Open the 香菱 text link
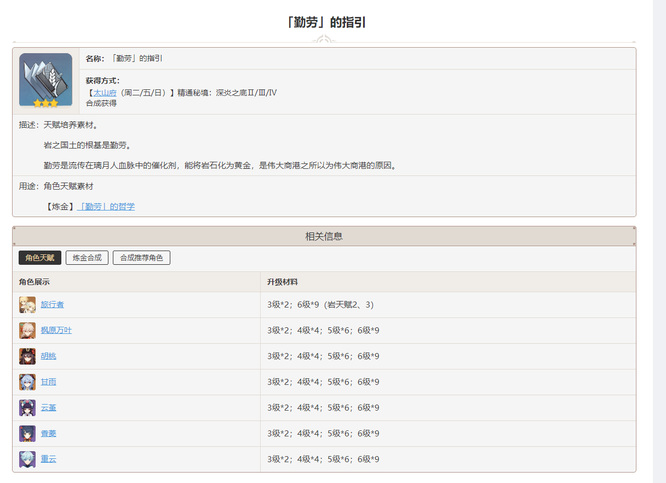Image resolution: width=666 pixels, height=483 pixels. [x=48, y=434]
